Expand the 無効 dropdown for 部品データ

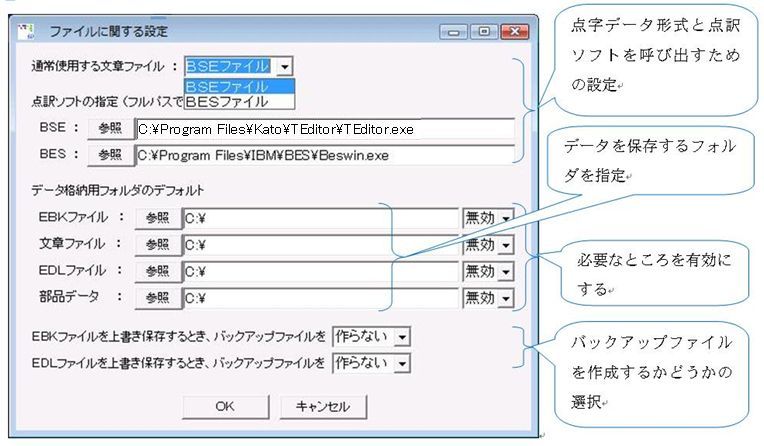pyautogui.click(x=505, y=297)
